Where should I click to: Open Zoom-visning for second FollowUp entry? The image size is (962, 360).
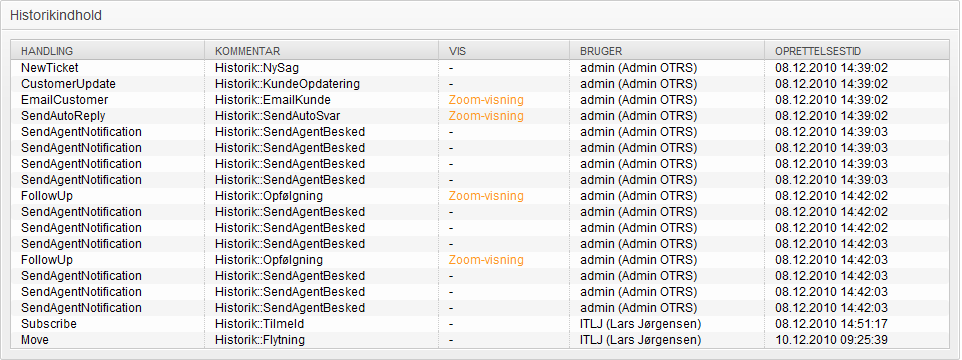pyautogui.click(x=486, y=259)
